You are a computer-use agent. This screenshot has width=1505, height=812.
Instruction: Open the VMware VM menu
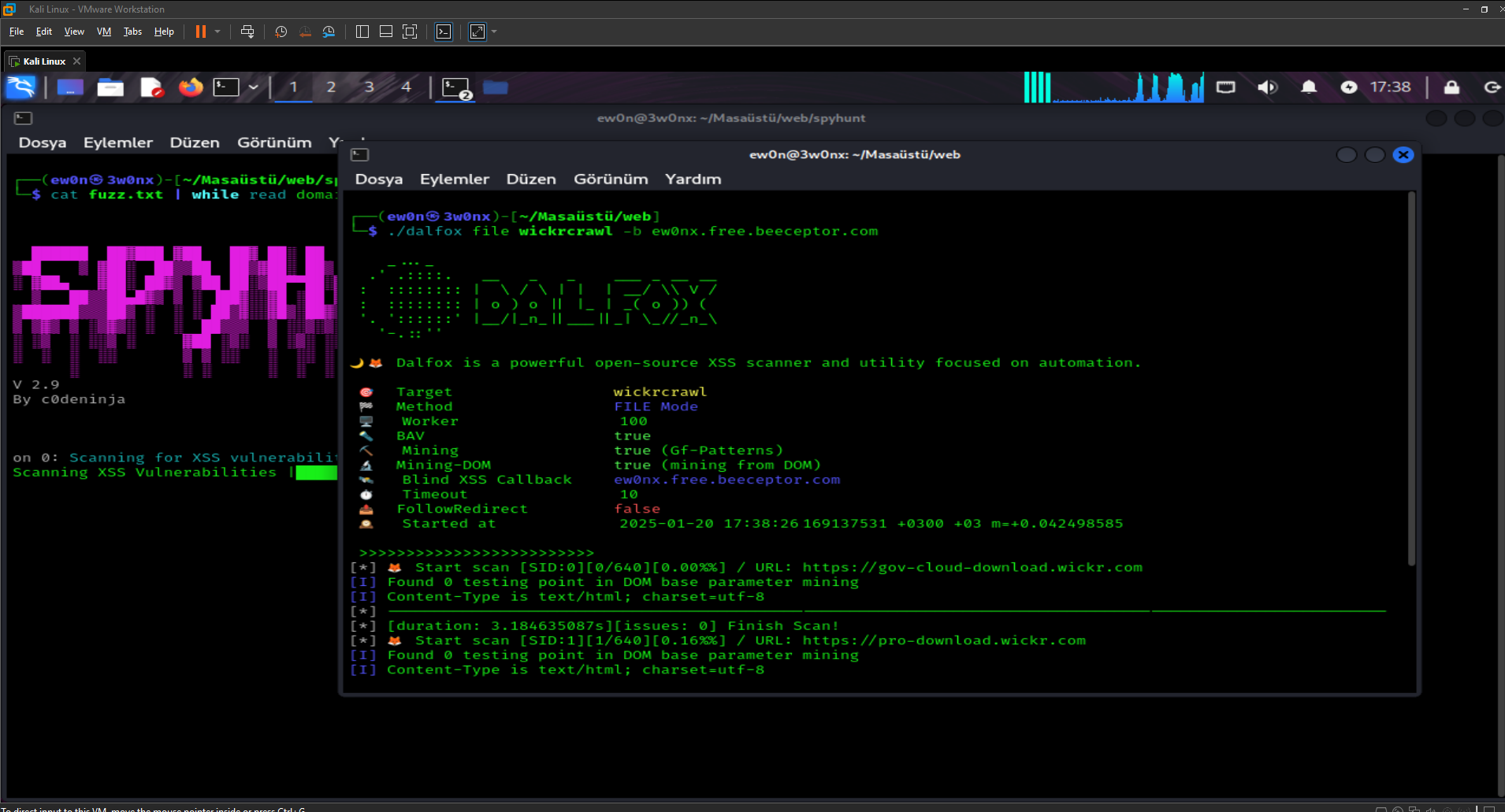[x=104, y=32]
